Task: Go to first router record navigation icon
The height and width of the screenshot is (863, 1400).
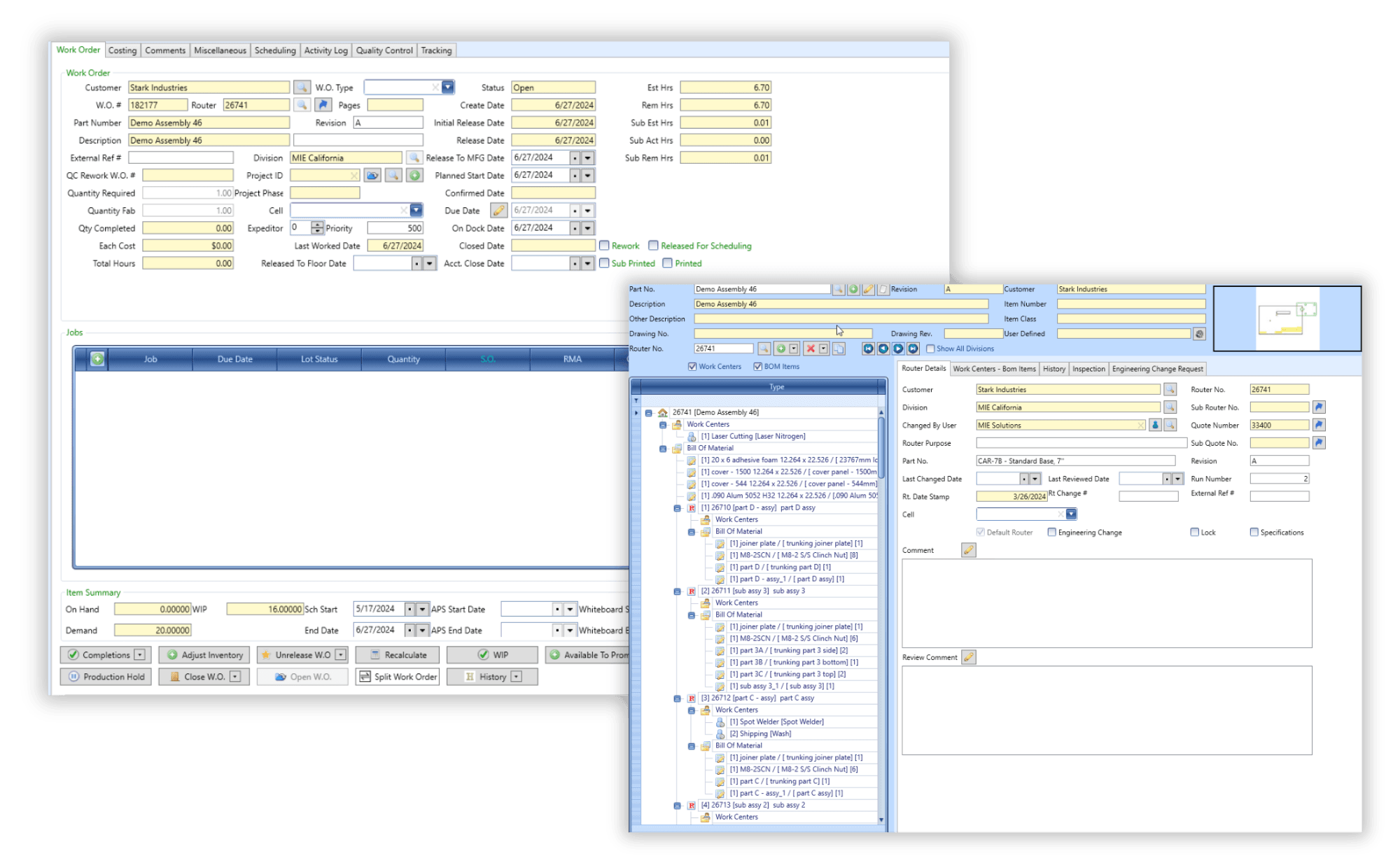Action: [868, 349]
